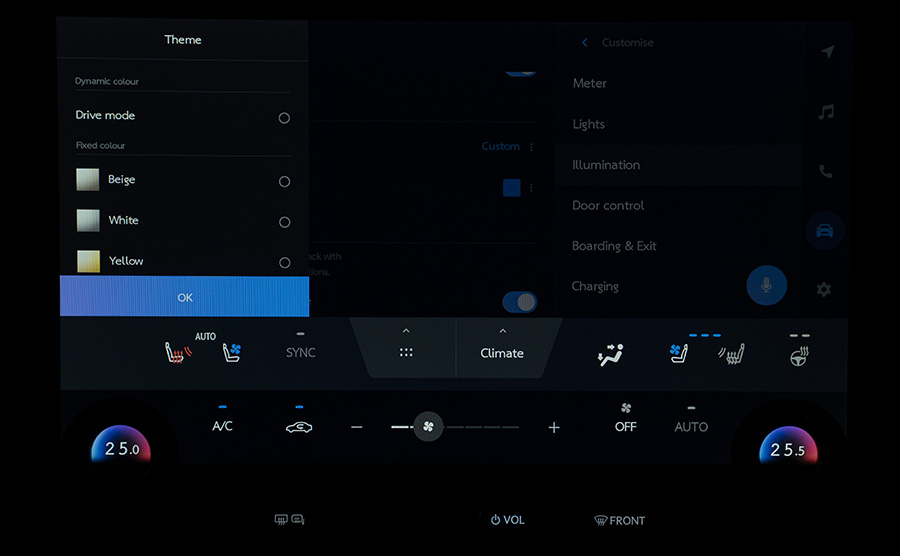Select the airflow direction mode icon

tap(610, 355)
